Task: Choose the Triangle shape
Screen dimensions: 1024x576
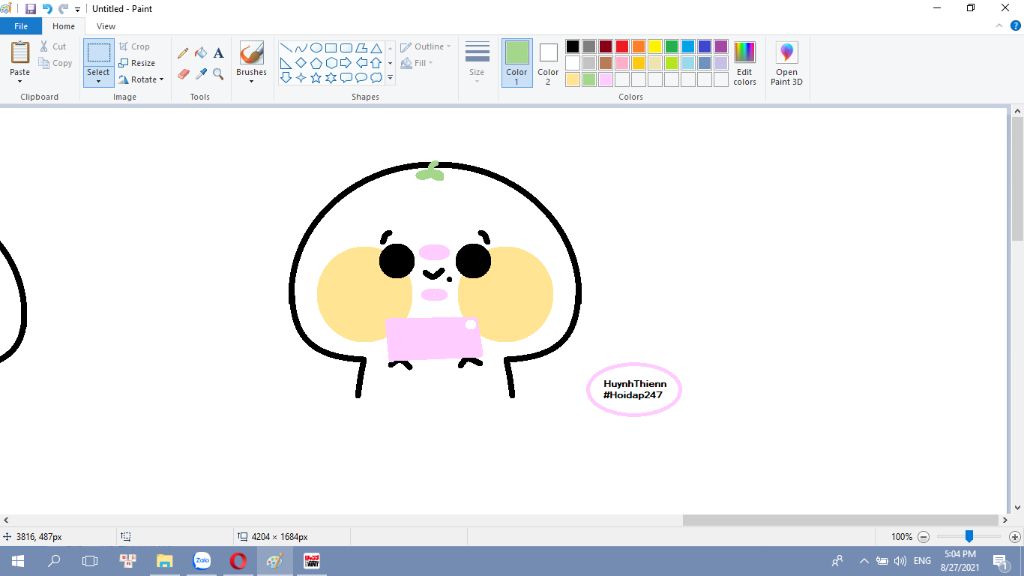Action: [376, 48]
